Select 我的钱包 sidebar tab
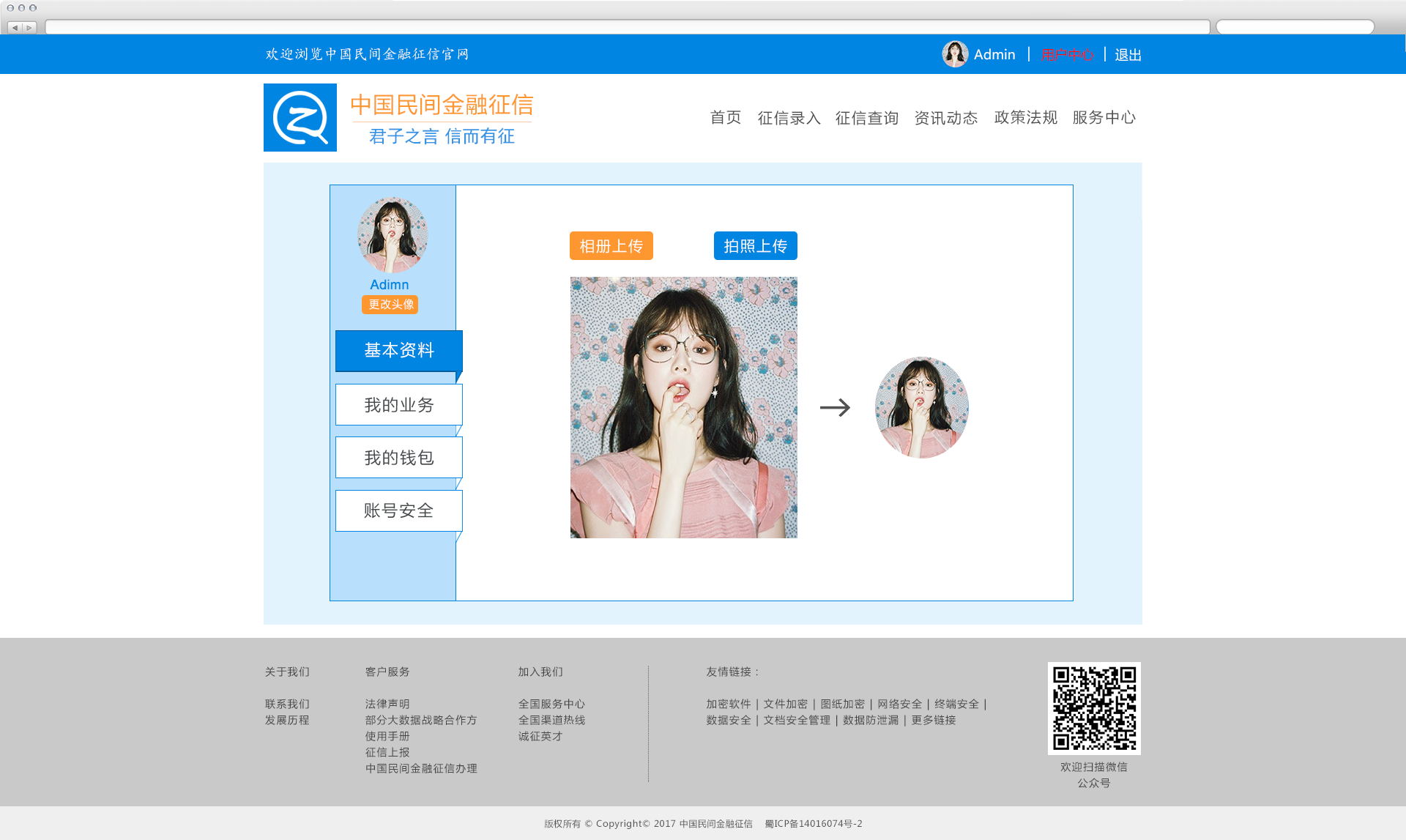1406x840 pixels. 399,458
